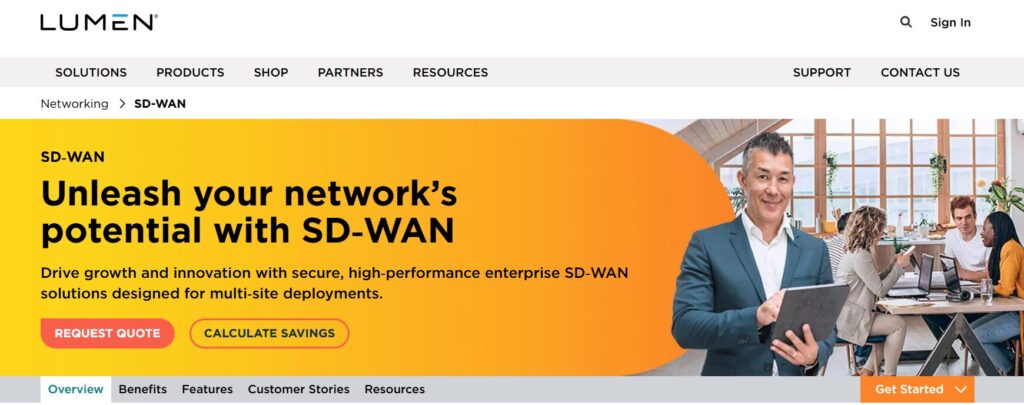Open the Customer Stories tab
This screenshot has height=405, width=1024.
click(x=298, y=389)
